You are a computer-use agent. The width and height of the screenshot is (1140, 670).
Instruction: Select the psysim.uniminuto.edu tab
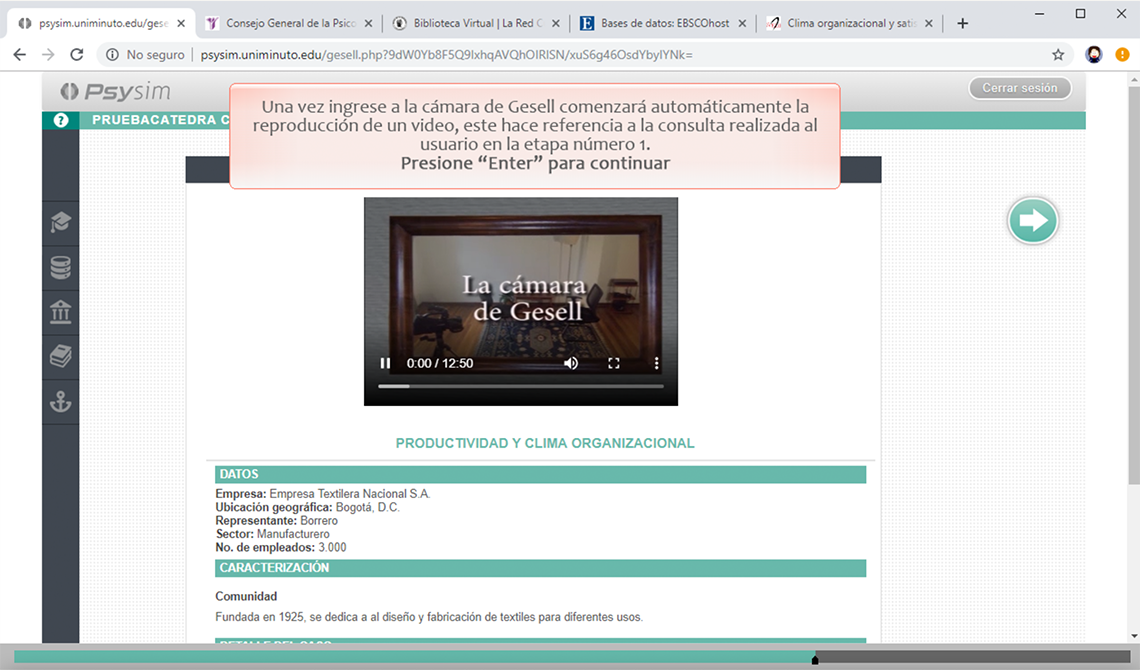[x=102, y=23]
